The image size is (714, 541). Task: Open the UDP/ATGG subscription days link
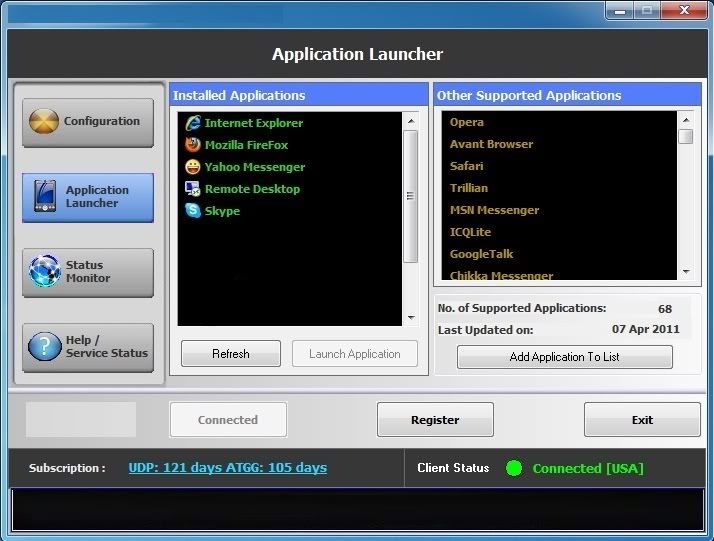pyautogui.click(x=228, y=468)
